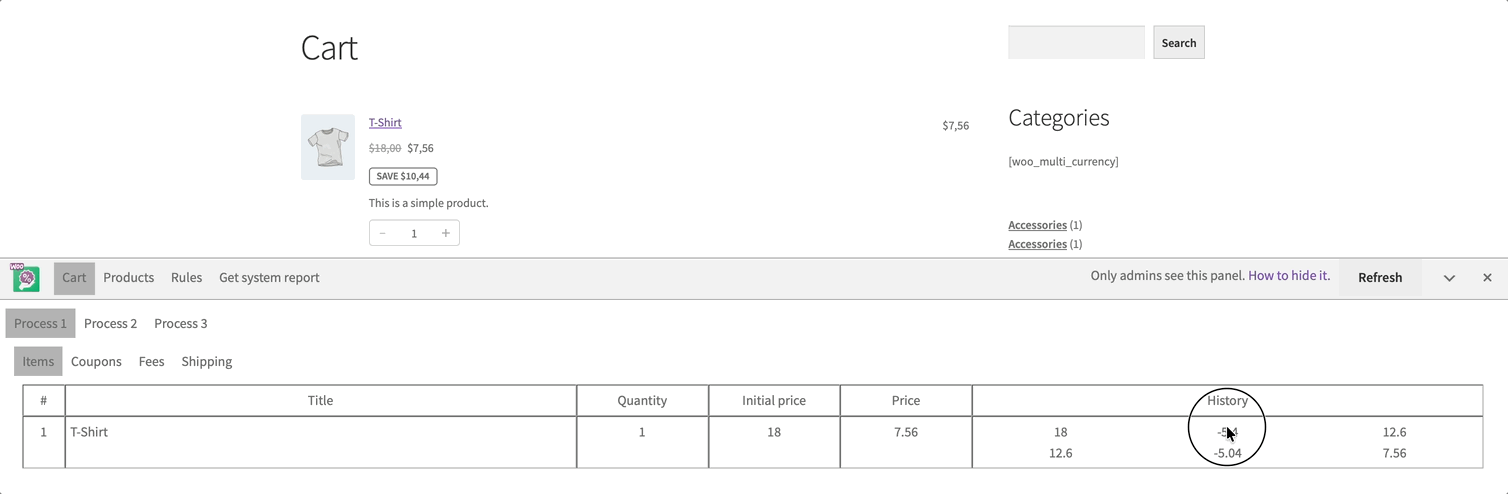Open the T-Shirt product link
Screen dimensions: 1508x494
[385, 123]
